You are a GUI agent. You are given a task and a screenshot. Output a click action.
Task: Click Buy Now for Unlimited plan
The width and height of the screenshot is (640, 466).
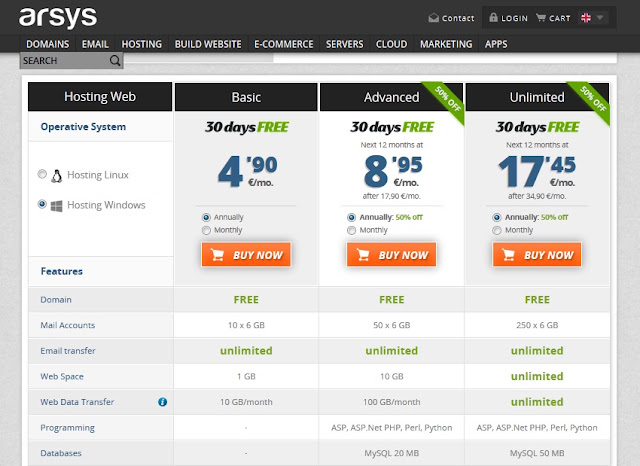[x=537, y=255]
